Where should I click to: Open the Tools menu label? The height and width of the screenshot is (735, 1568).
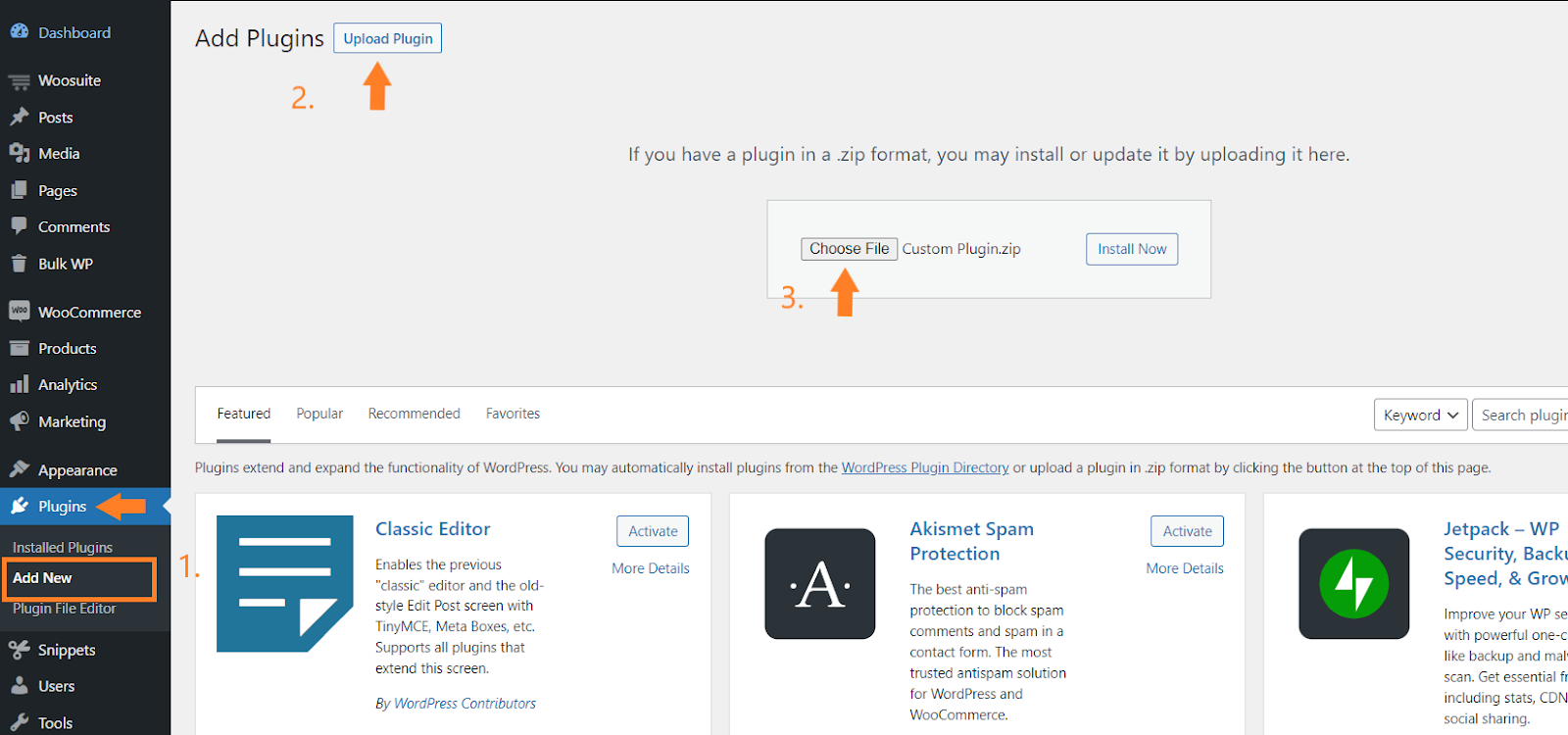[56, 723]
